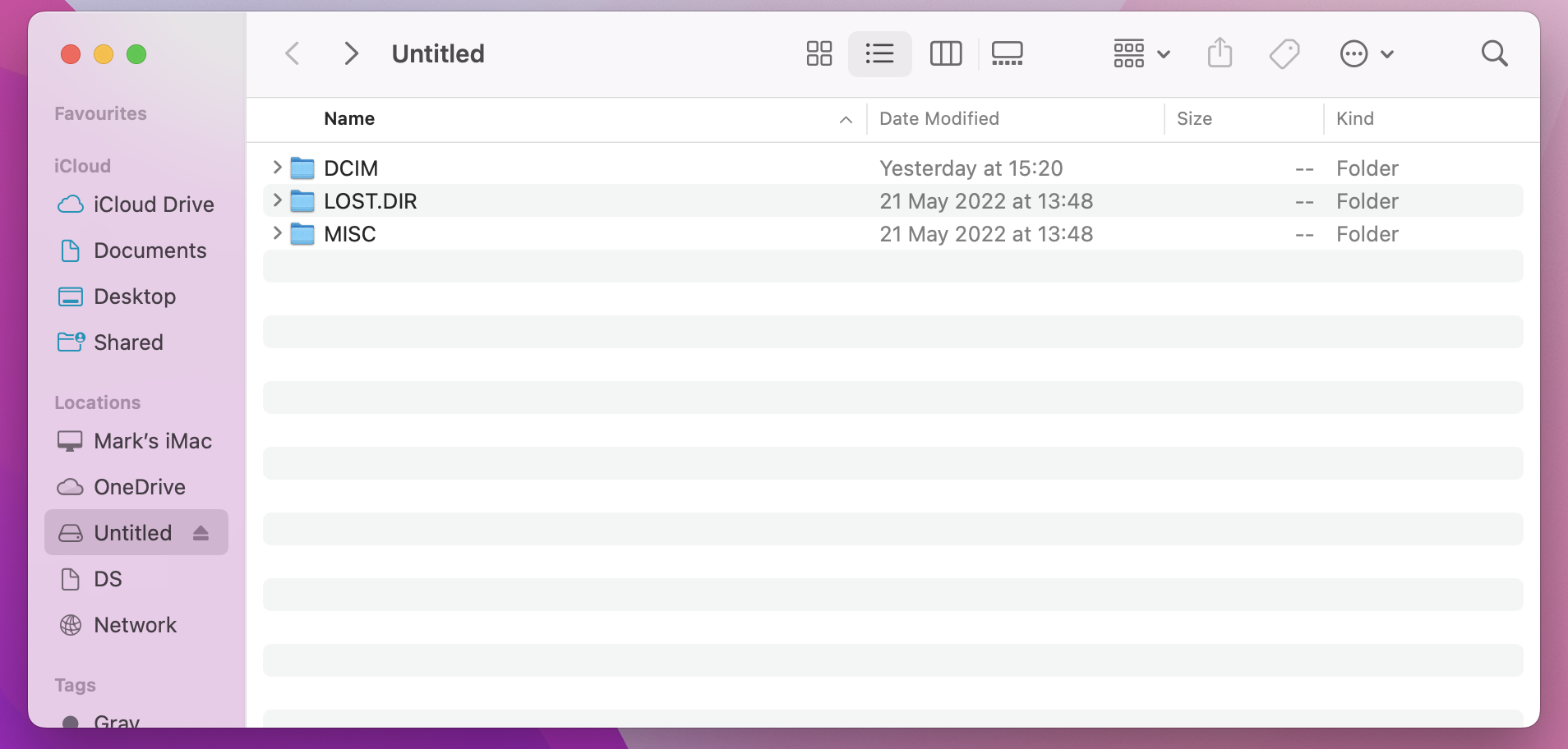
Task: Toggle sort order arrow in Name column
Action: [846, 120]
